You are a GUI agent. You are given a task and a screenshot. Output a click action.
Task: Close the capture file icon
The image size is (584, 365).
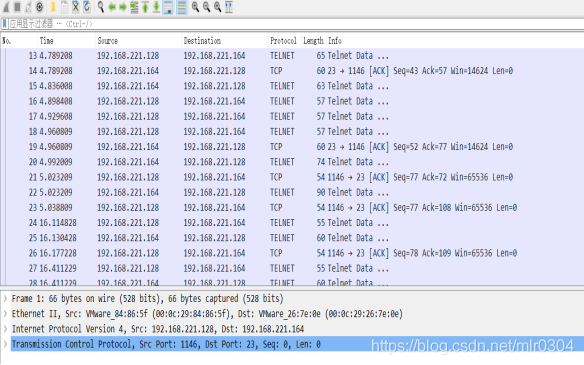click(76, 7)
